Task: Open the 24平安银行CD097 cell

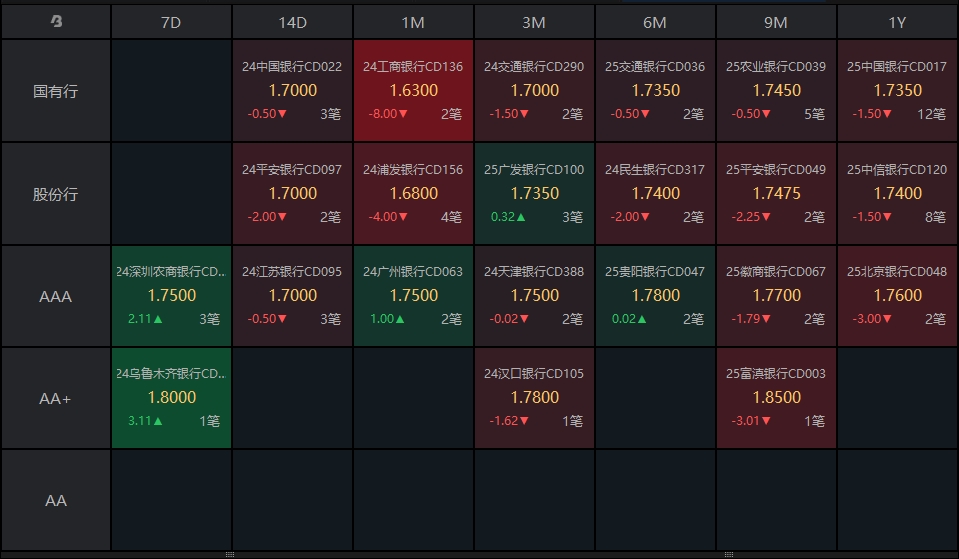Action: 292,194
